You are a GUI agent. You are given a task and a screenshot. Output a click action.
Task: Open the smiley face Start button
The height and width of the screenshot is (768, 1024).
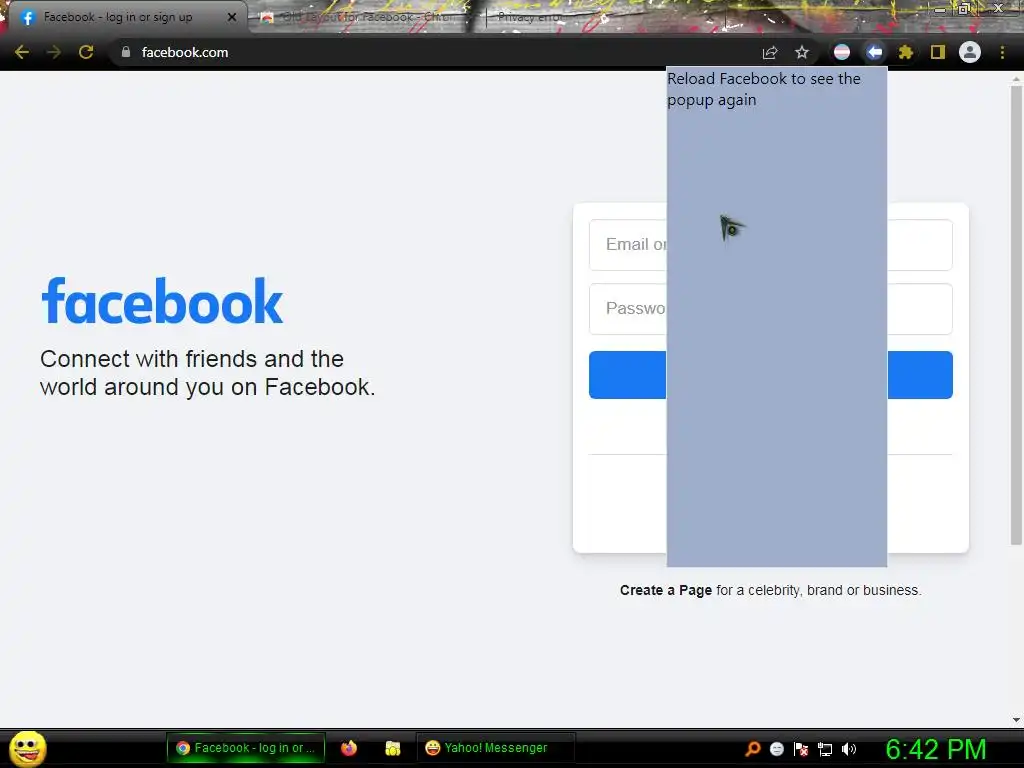pyautogui.click(x=27, y=748)
